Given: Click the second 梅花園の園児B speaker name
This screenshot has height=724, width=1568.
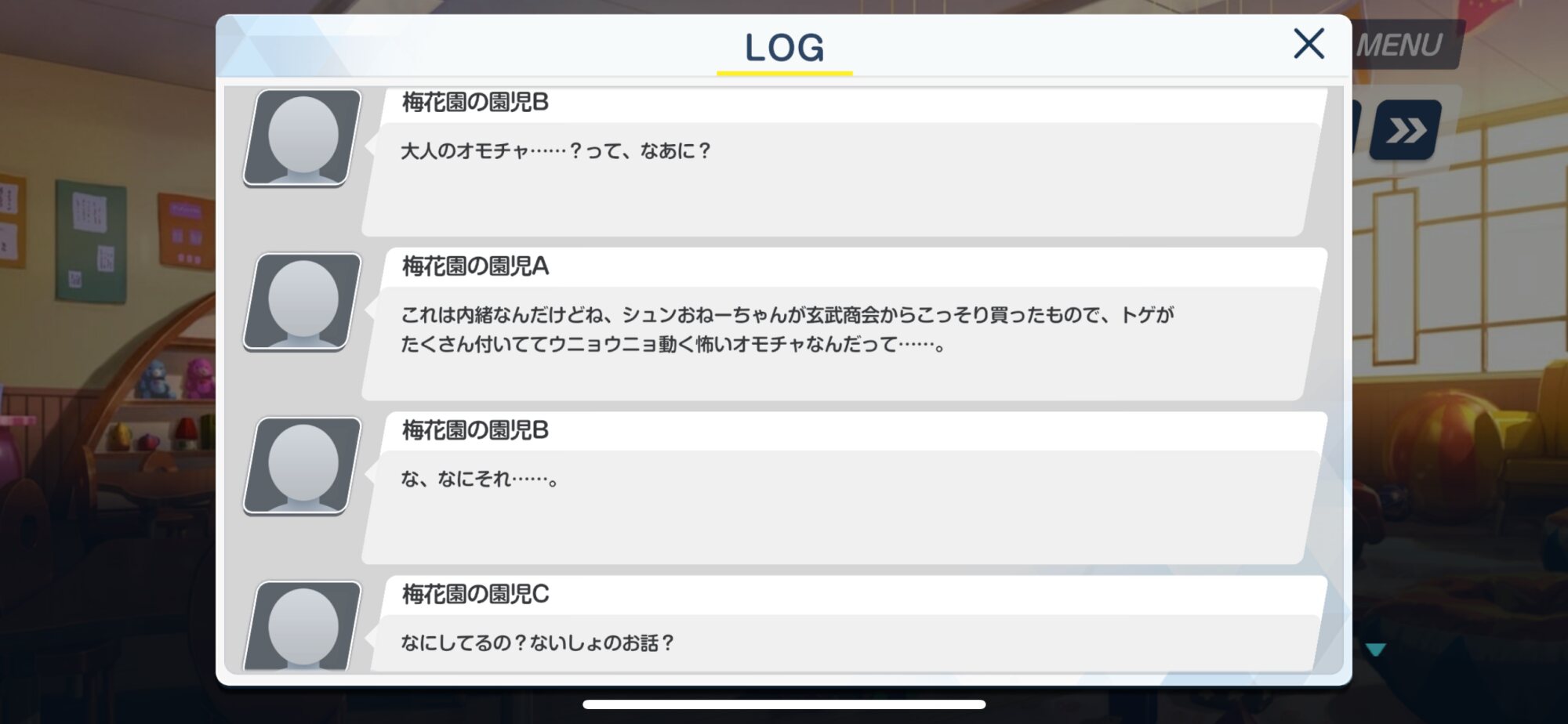Looking at the screenshot, I should 475,430.
